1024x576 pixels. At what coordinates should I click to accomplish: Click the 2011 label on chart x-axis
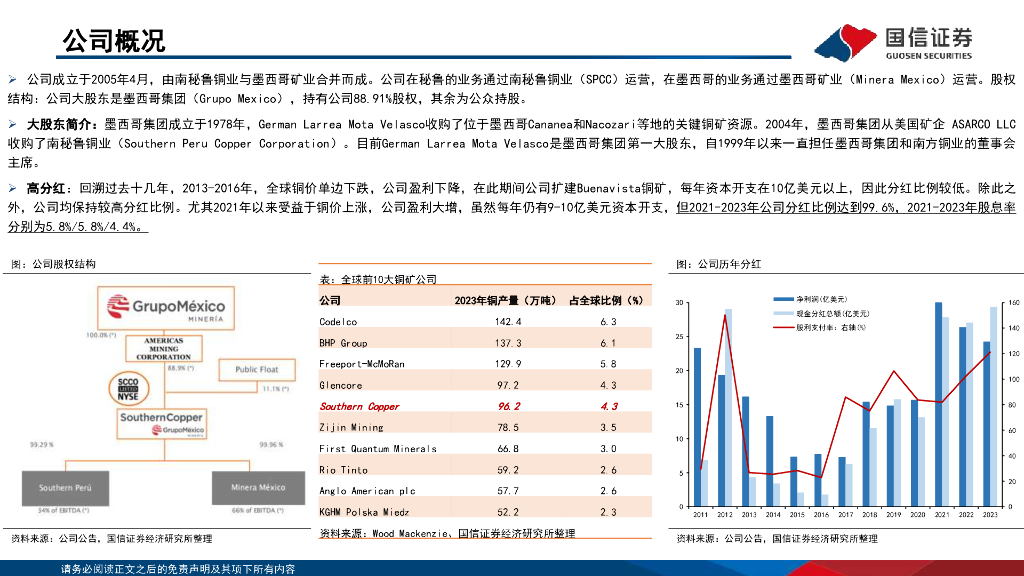coord(700,515)
